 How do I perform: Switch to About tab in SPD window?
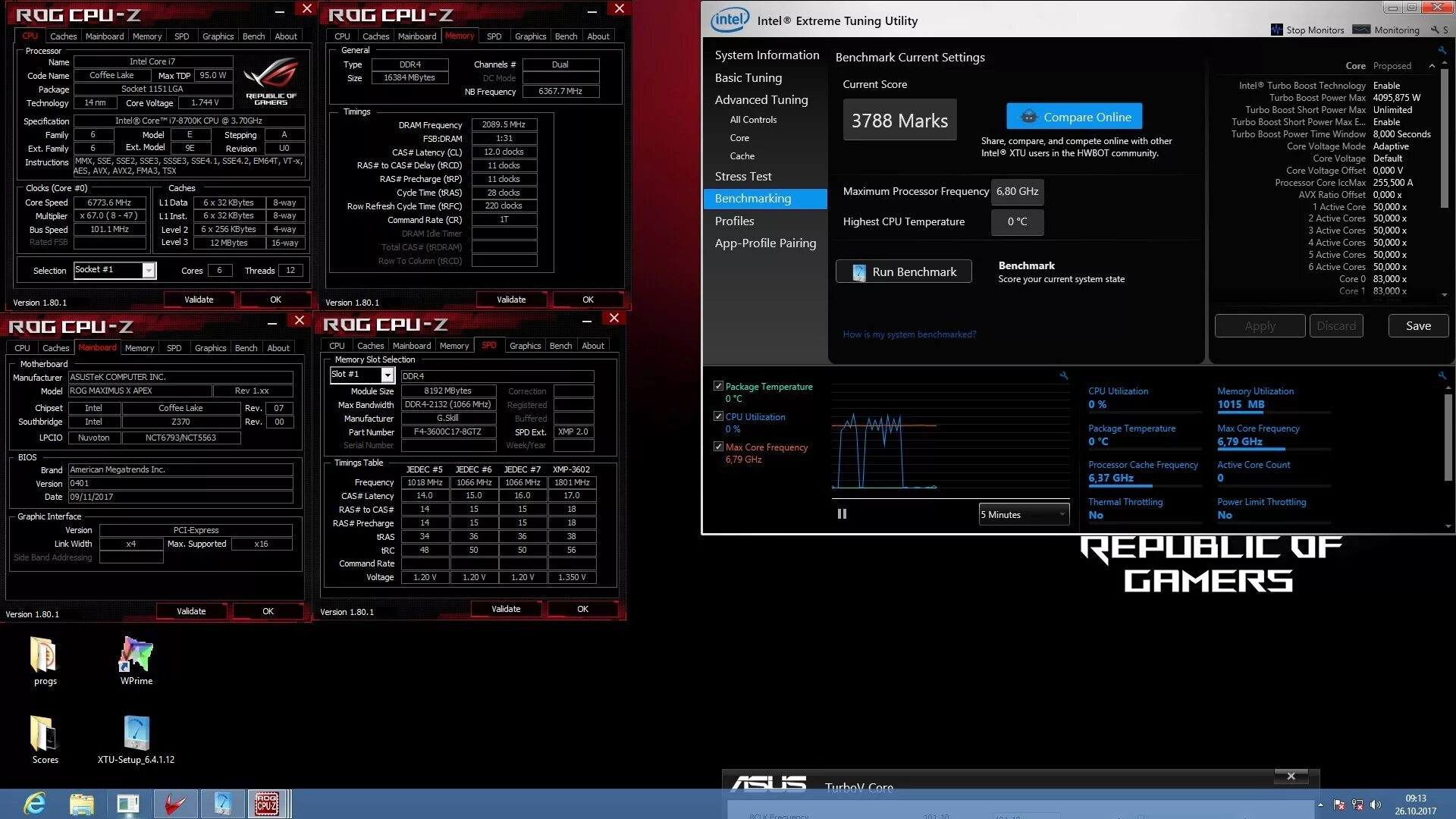click(x=593, y=345)
